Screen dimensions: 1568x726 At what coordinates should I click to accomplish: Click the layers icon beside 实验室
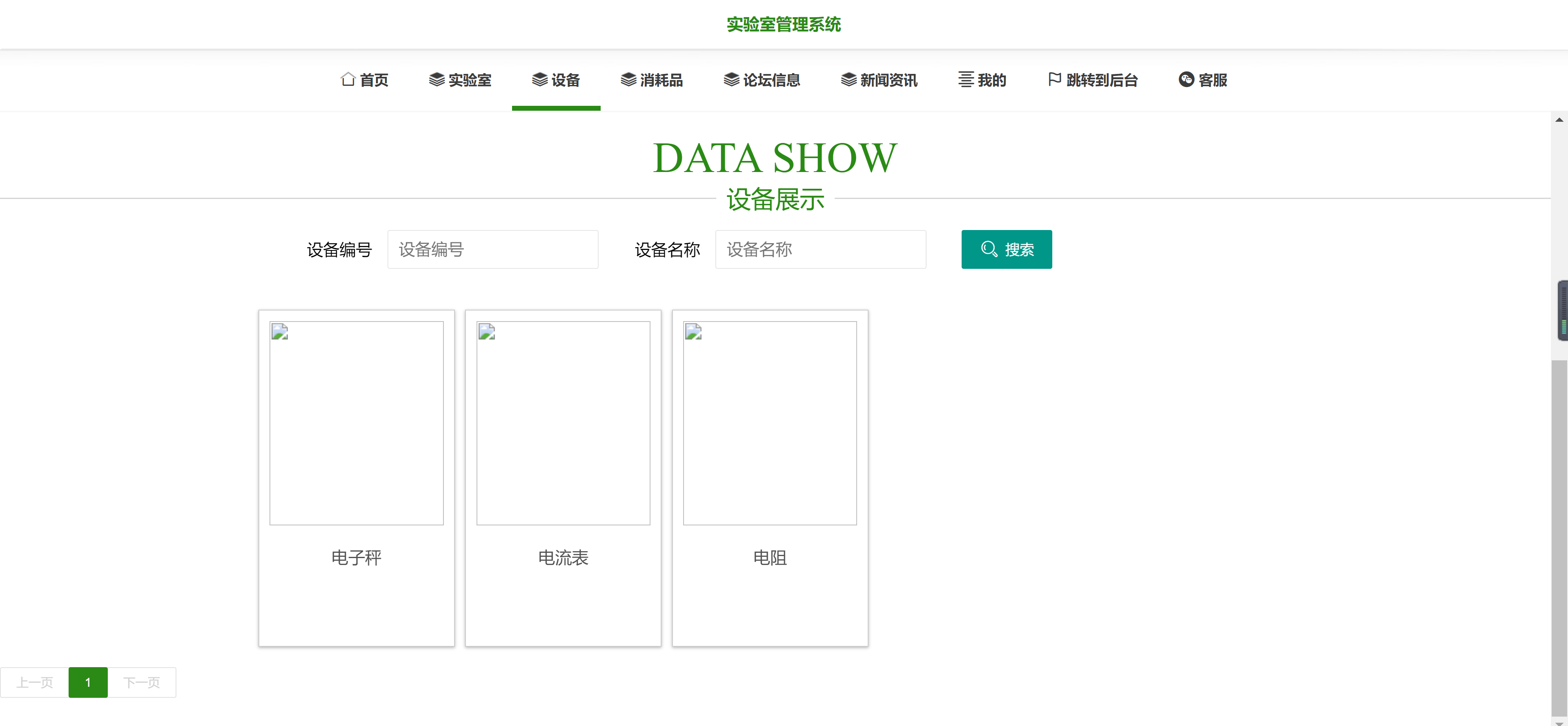pos(437,80)
